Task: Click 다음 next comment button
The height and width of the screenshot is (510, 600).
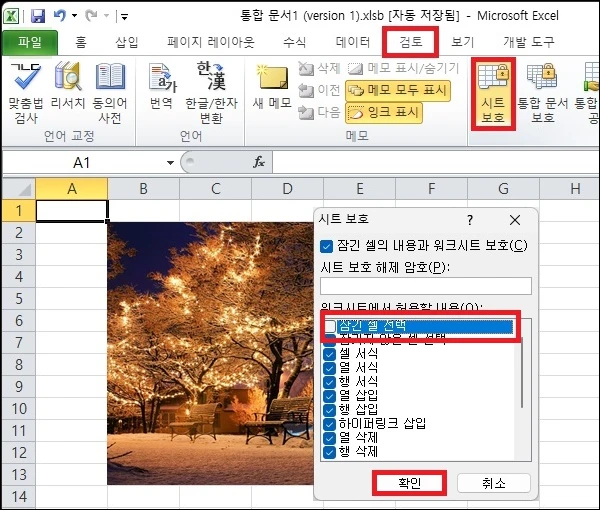Action: click(319, 112)
